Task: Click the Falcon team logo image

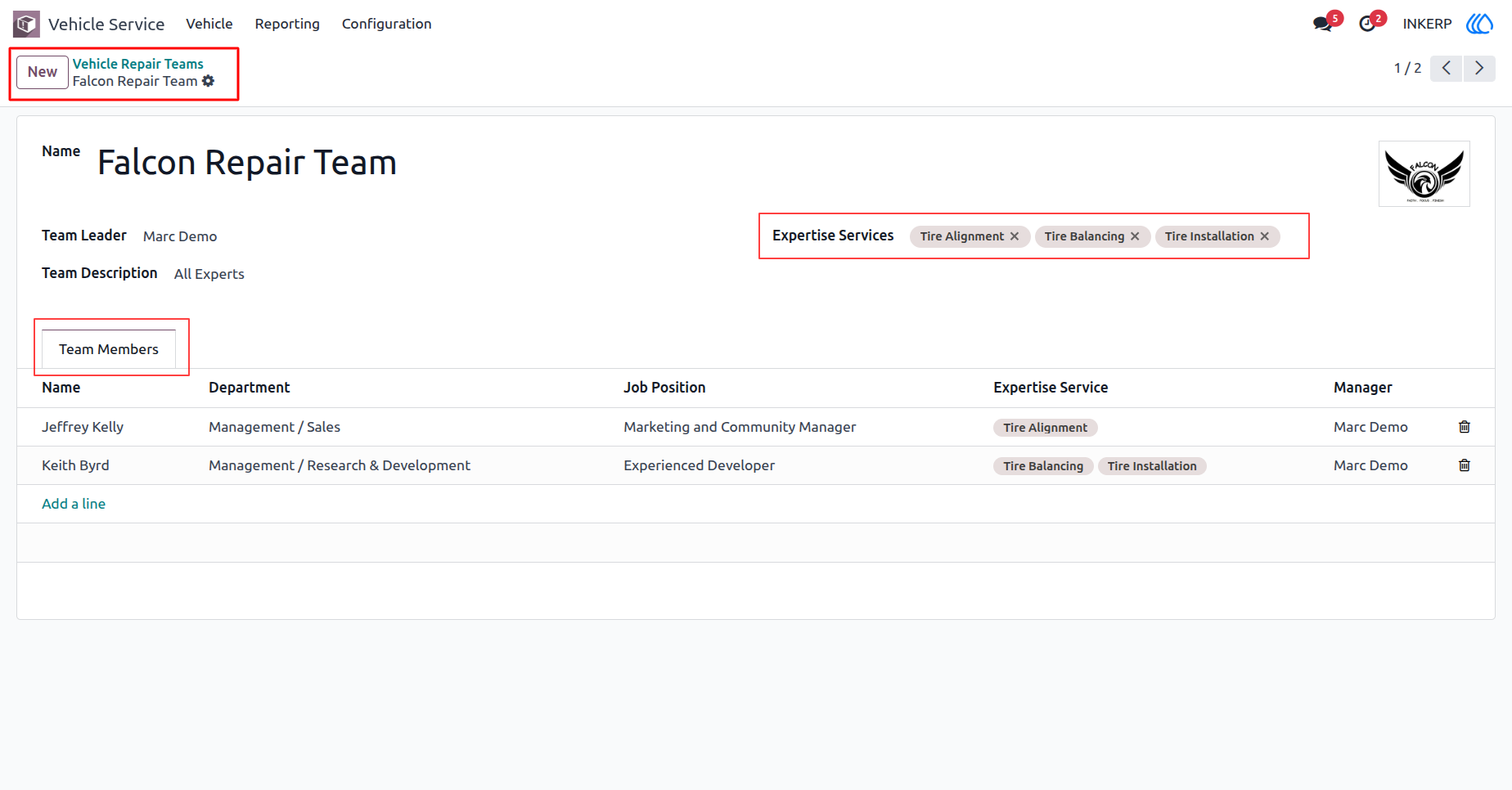Action: tap(1424, 174)
